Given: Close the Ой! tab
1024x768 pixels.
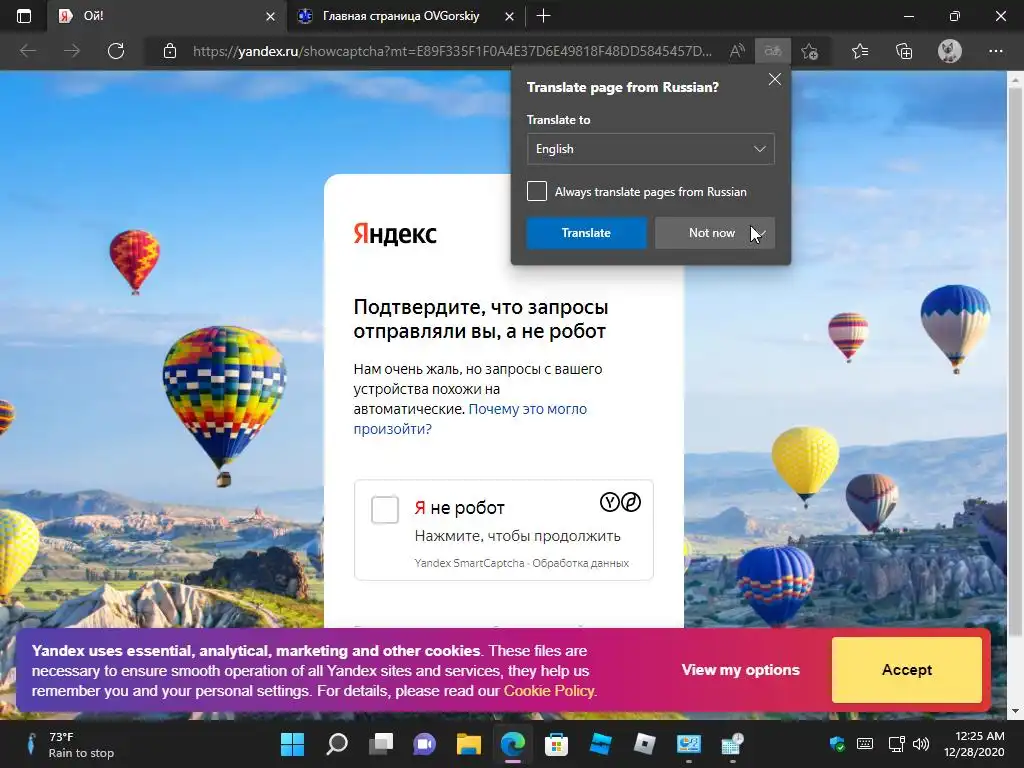Looking at the screenshot, I should (270, 16).
